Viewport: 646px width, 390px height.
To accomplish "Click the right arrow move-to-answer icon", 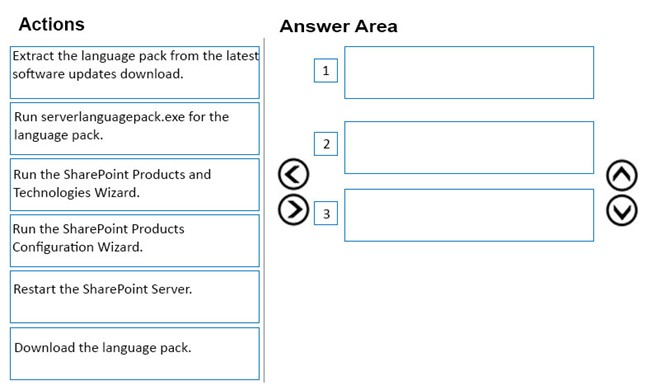I will pyautogui.click(x=293, y=210).
